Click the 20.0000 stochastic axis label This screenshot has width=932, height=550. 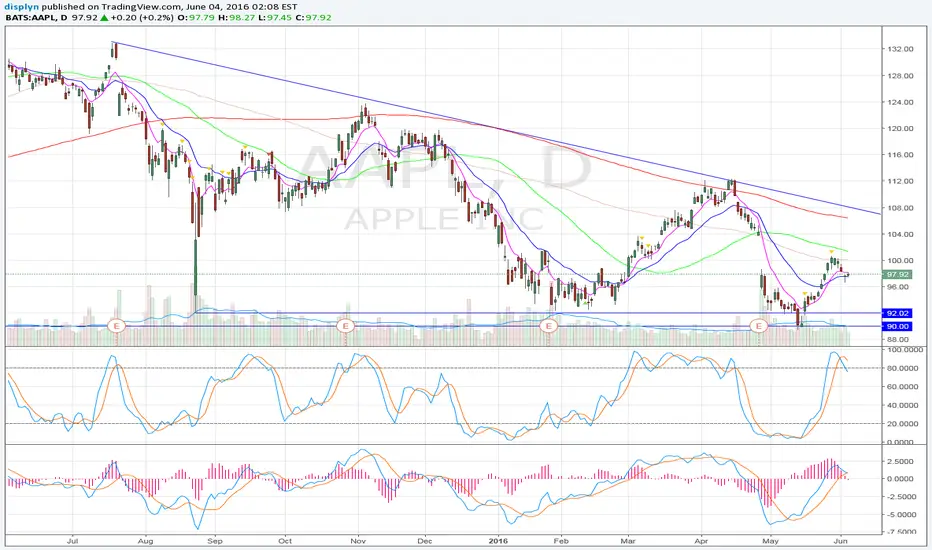click(902, 424)
